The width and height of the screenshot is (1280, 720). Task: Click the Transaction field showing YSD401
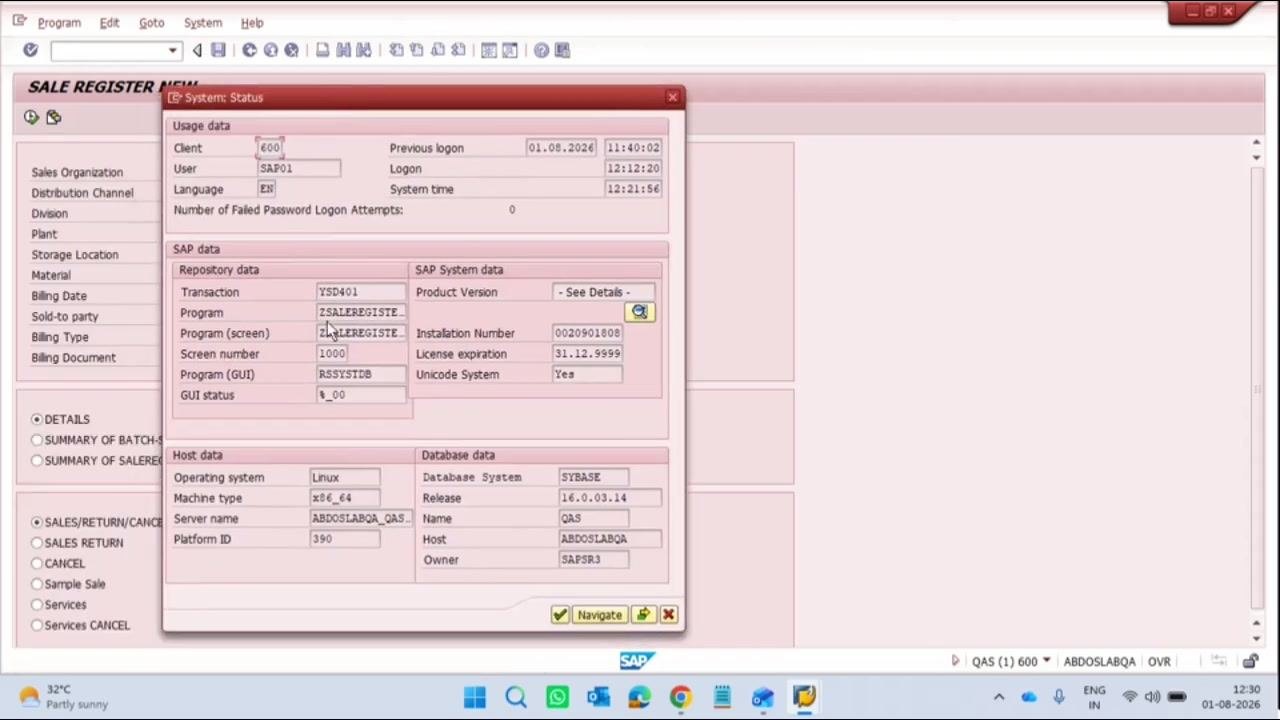point(361,292)
